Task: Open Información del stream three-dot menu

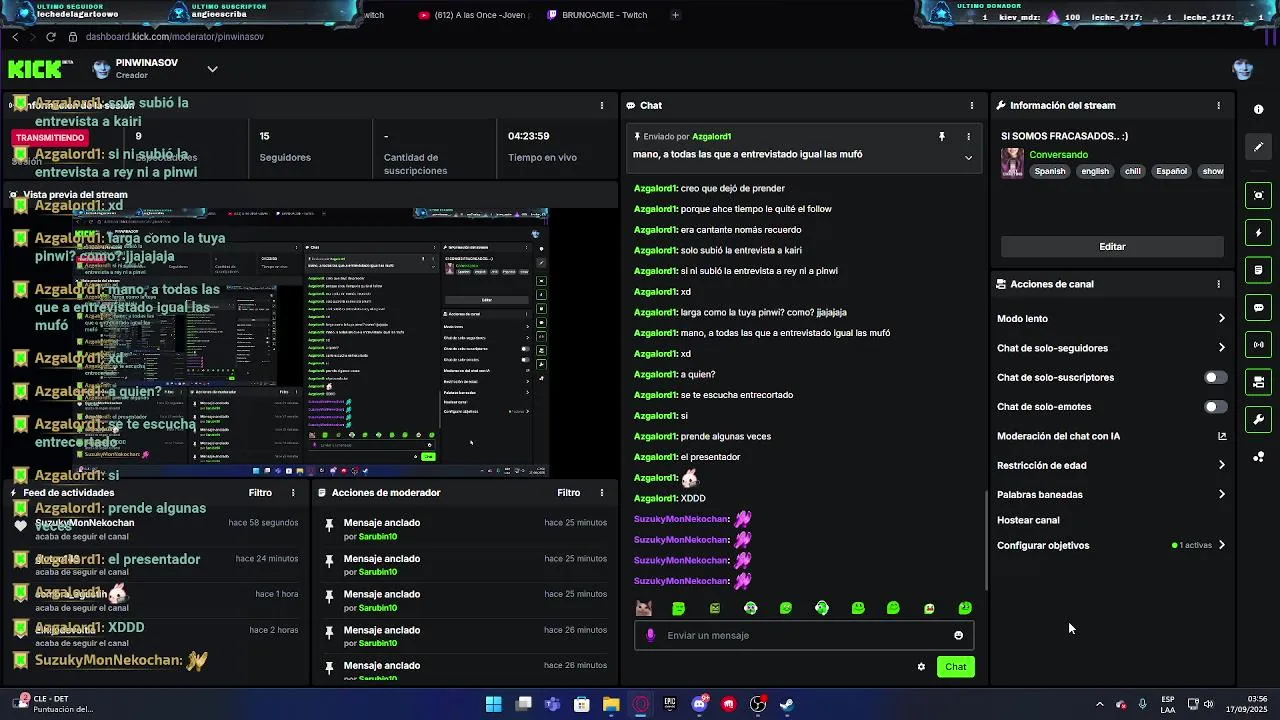Action: (1218, 105)
